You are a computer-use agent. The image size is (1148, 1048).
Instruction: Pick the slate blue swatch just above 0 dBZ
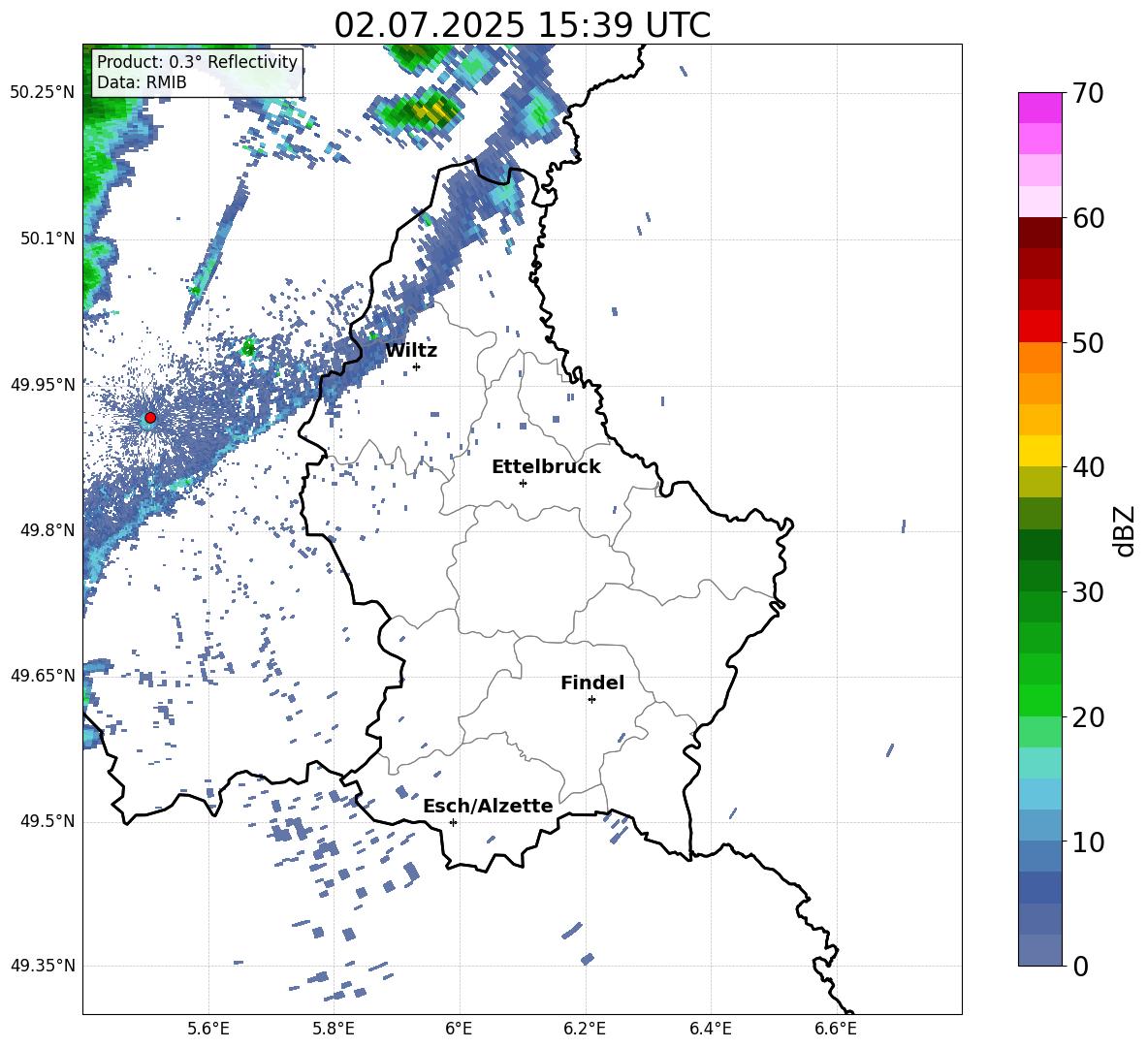(1039, 950)
